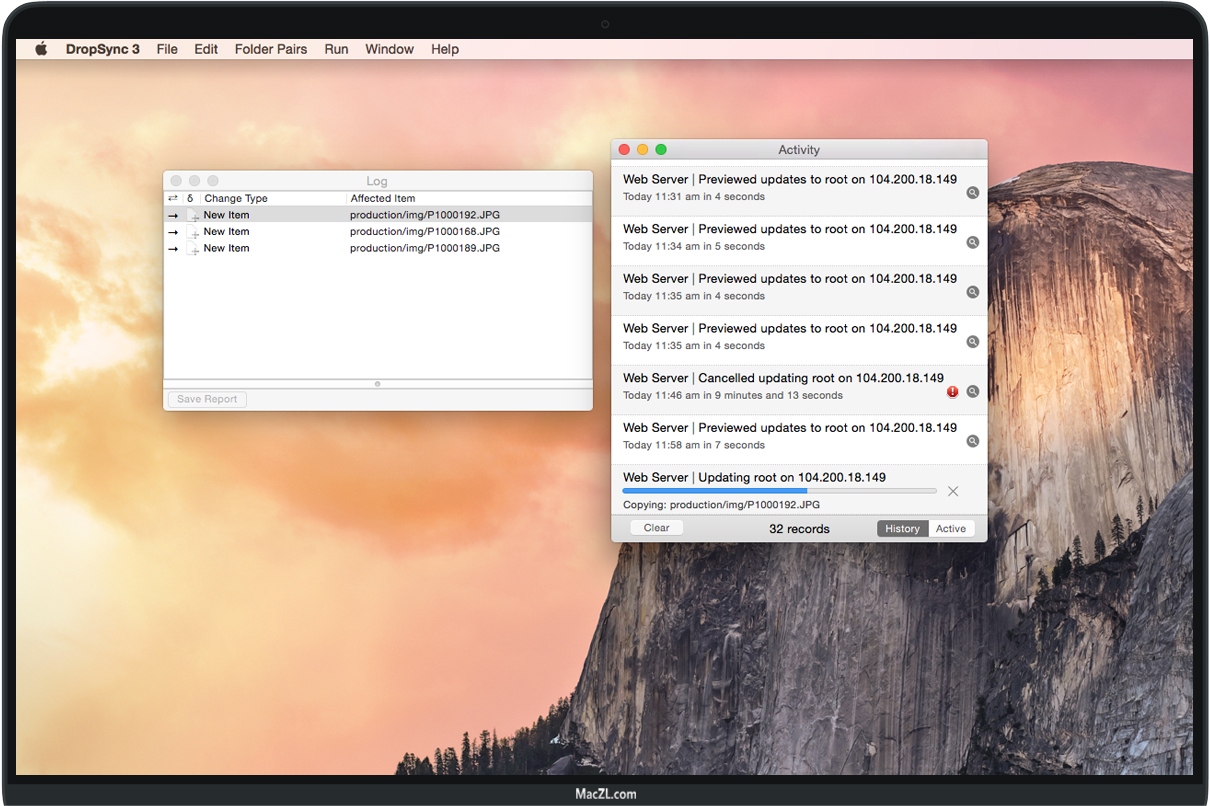Open the Folder Pairs menu
This screenshot has width=1210, height=806.
click(x=271, y=49)
